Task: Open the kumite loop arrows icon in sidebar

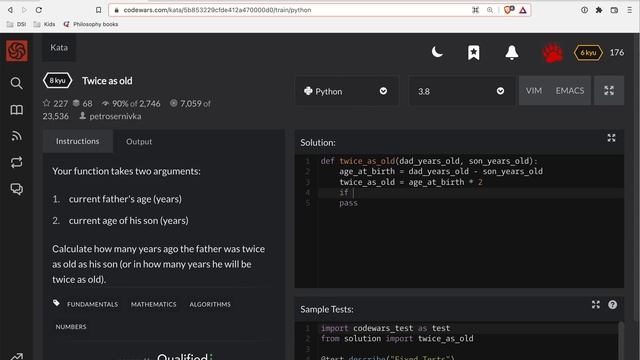Action: click(16, 162)
